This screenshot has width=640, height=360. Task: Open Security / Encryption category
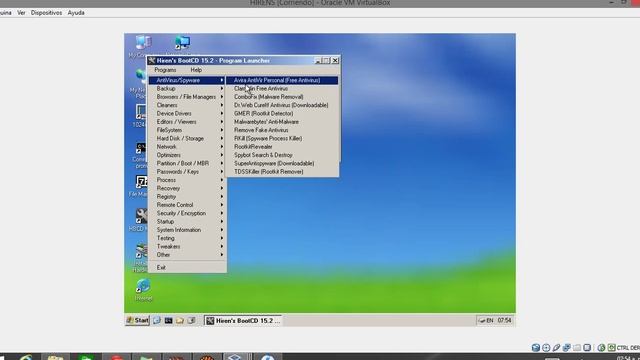click(187, 213)
